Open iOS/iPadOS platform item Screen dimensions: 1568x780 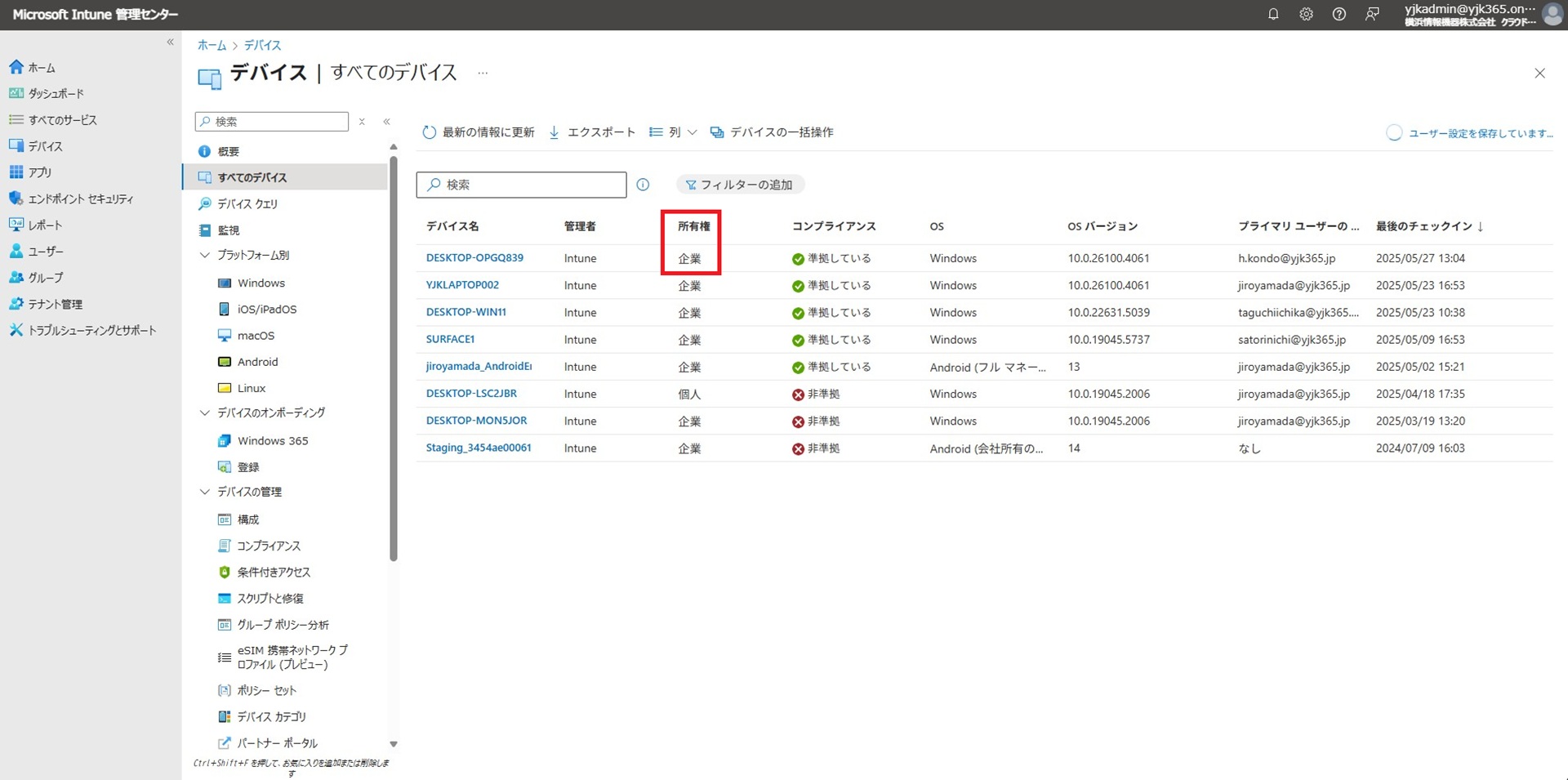coord(266,309)
